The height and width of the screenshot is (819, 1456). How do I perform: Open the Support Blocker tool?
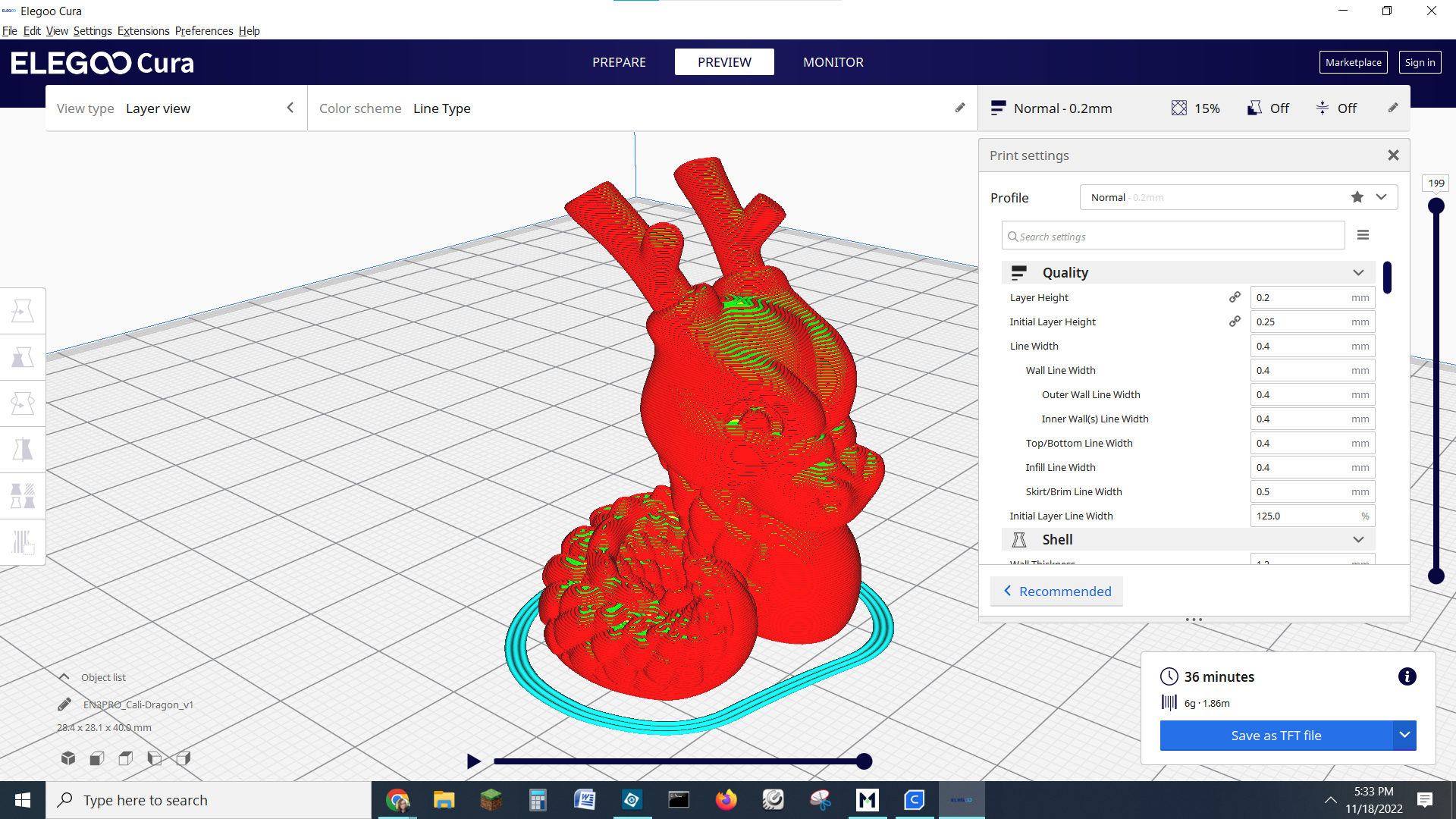[23, 542]
